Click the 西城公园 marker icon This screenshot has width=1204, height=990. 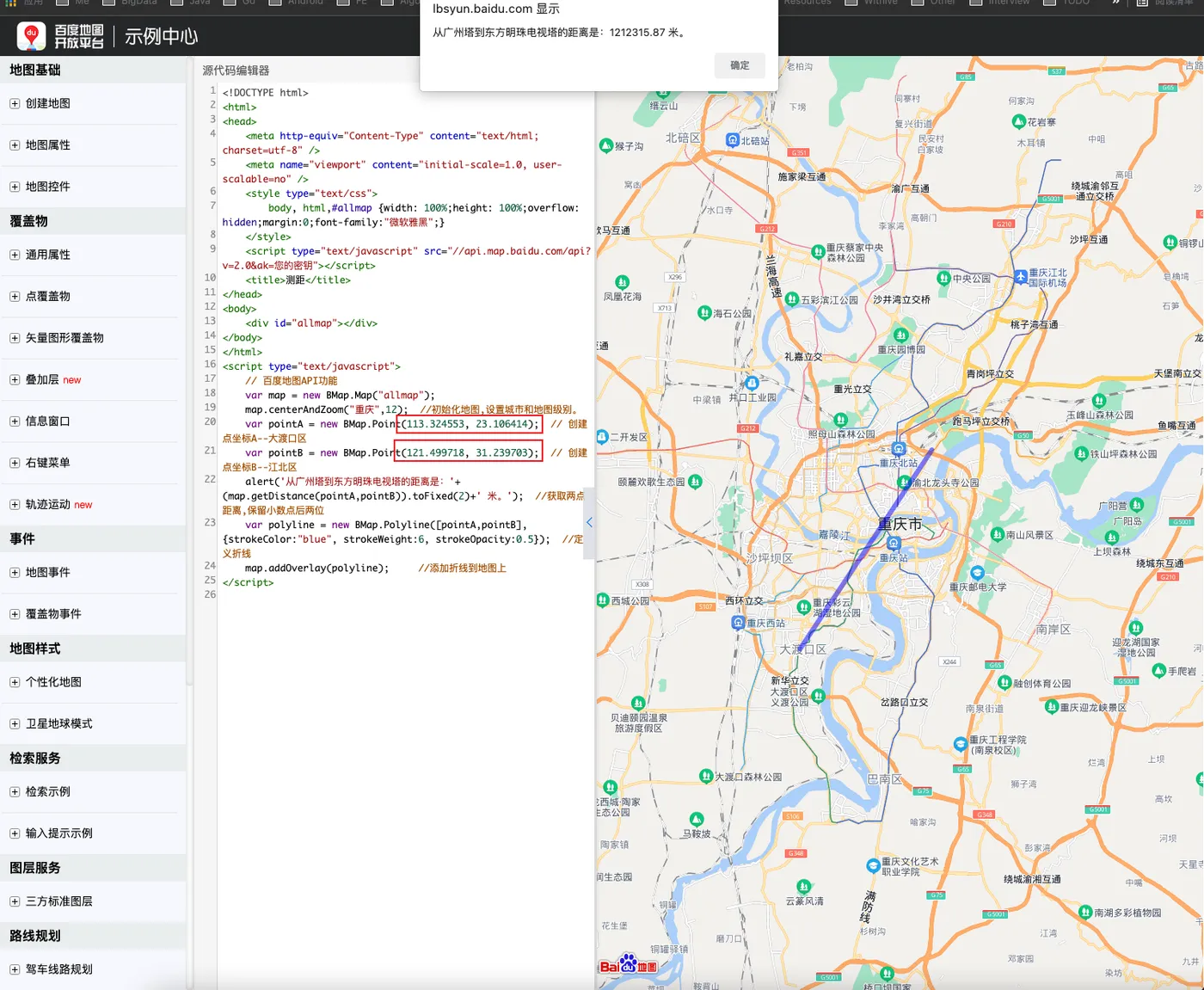coord(602,600)
